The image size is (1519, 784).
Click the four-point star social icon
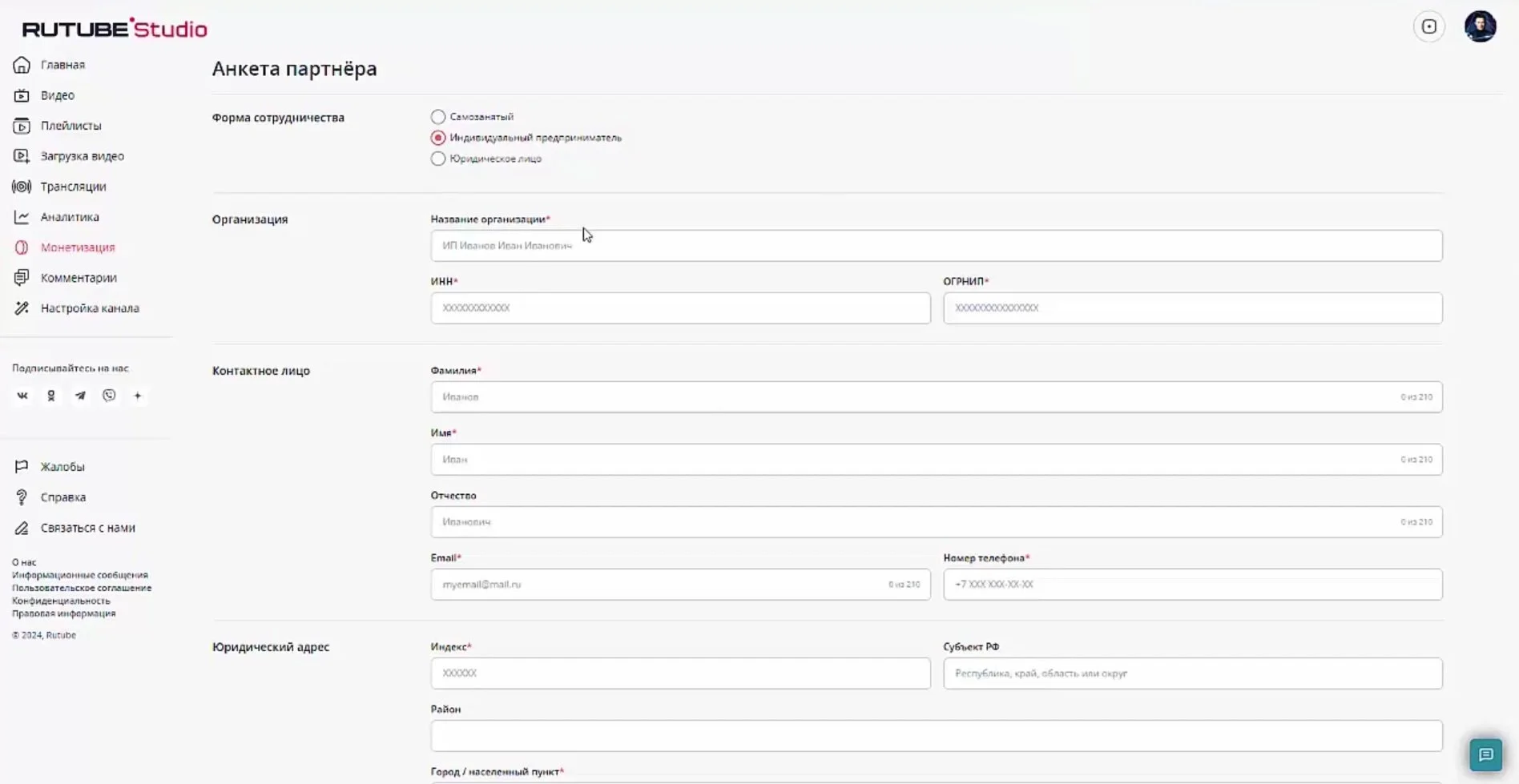coord(138,396)
